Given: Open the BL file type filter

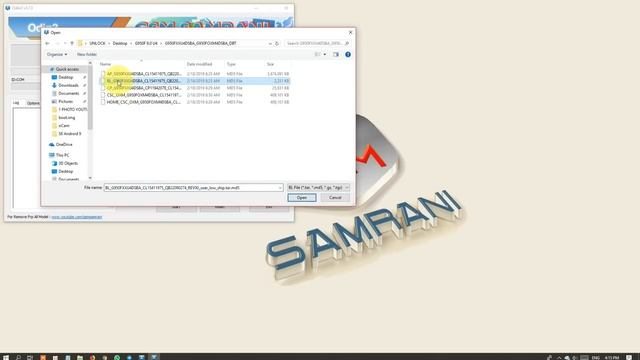Looking at the screenshot, I should [318, 188].
